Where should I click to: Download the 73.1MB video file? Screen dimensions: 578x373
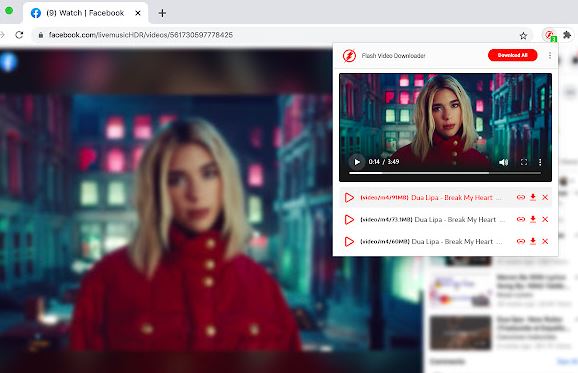point(533,219)
